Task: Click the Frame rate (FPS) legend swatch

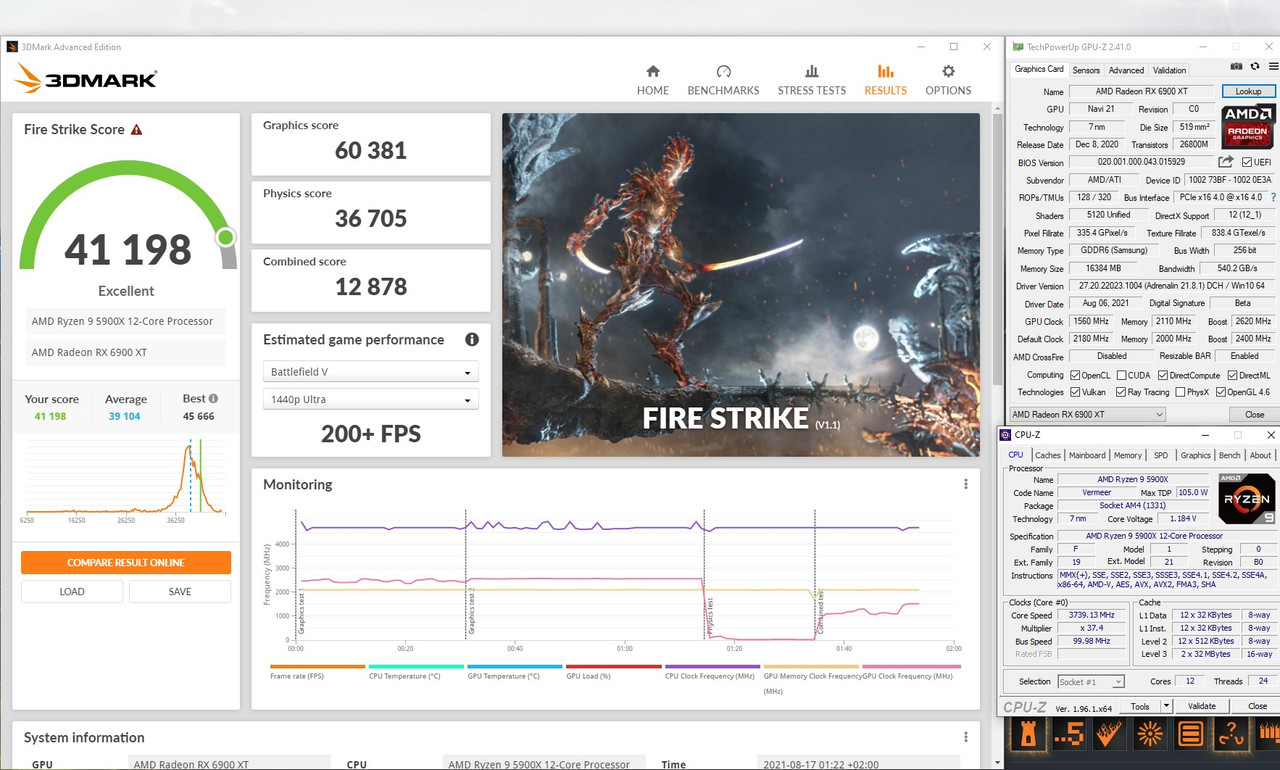Action: click(x=317, y=666)
